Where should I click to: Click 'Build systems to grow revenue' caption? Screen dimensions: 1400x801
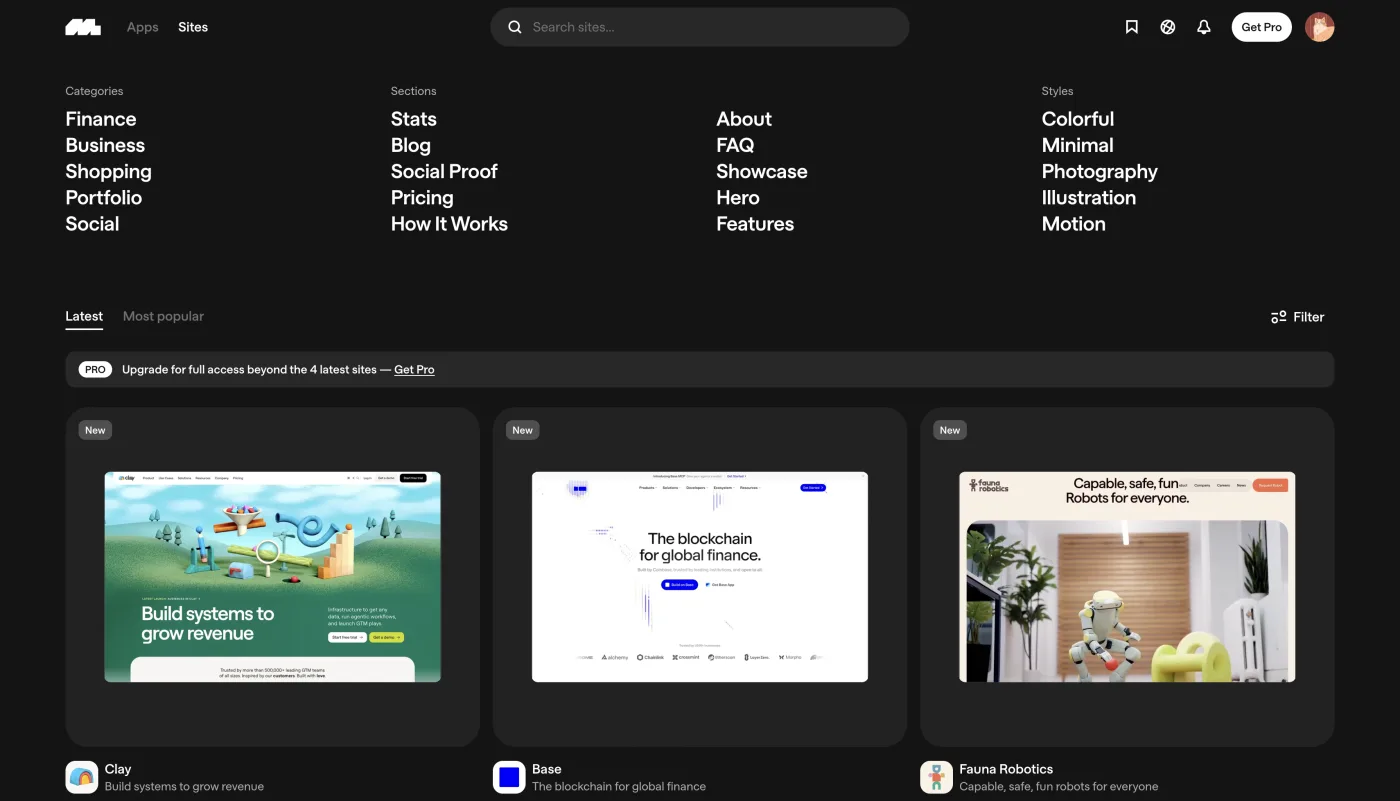[x=185, y=787]
